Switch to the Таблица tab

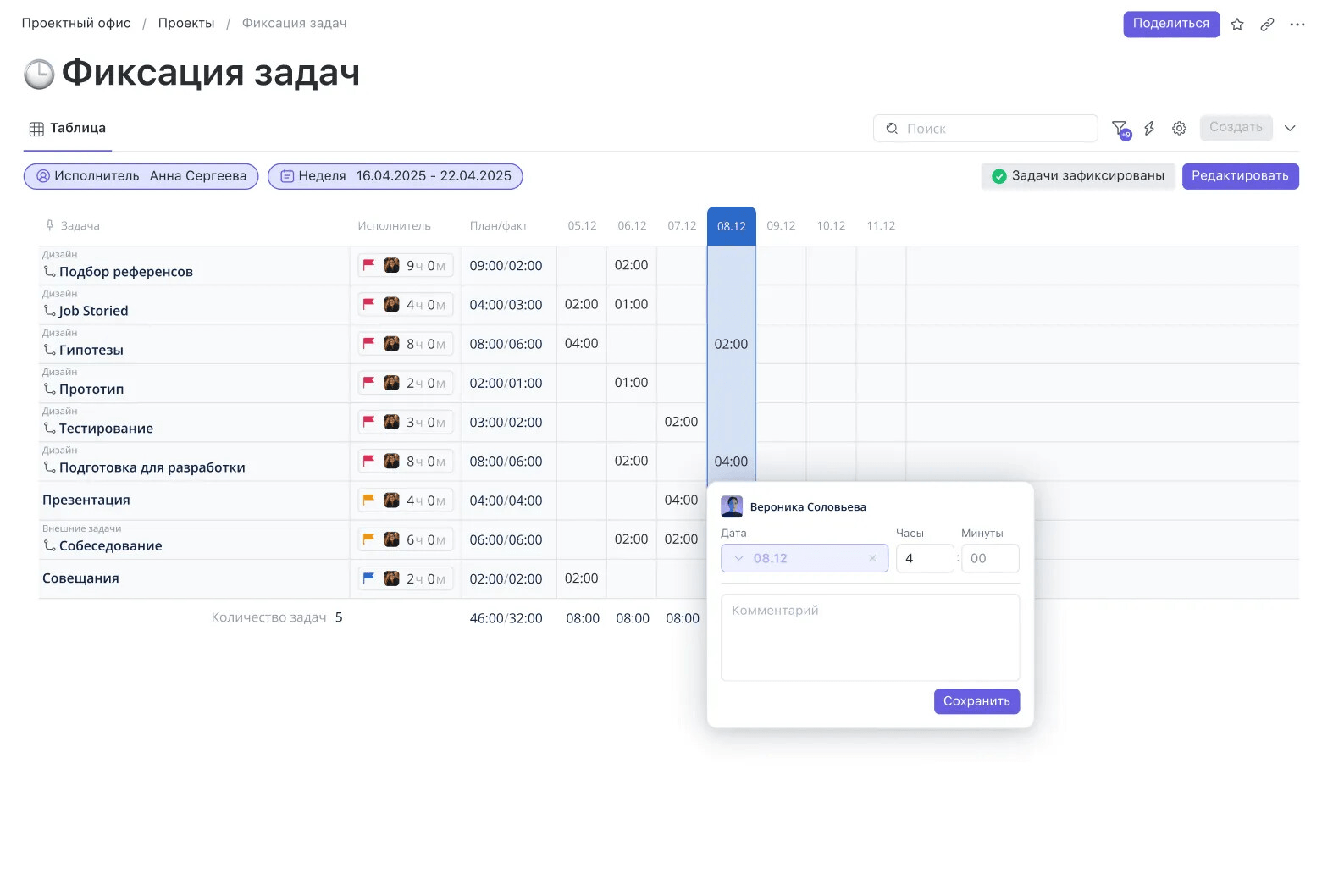(68, 129)
